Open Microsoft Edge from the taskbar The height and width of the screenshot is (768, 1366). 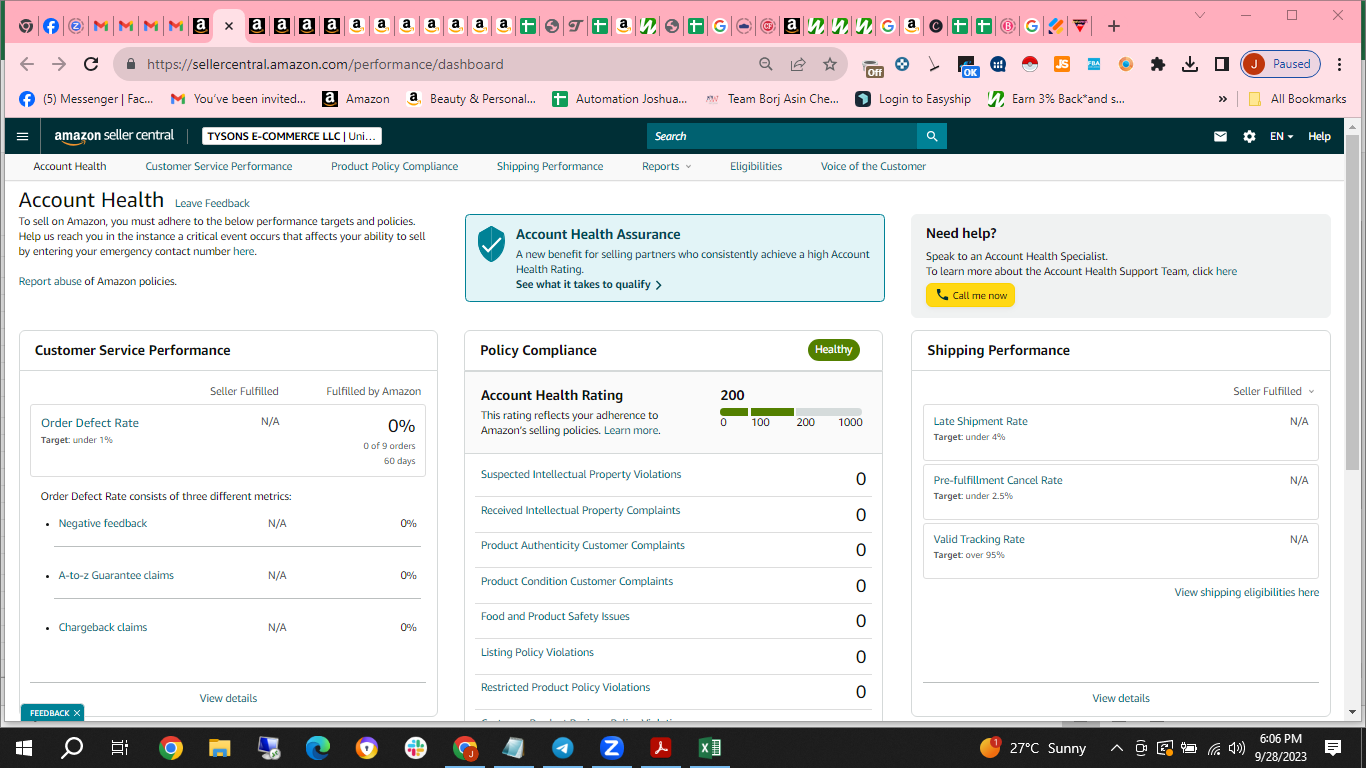[x=318, y=747]
